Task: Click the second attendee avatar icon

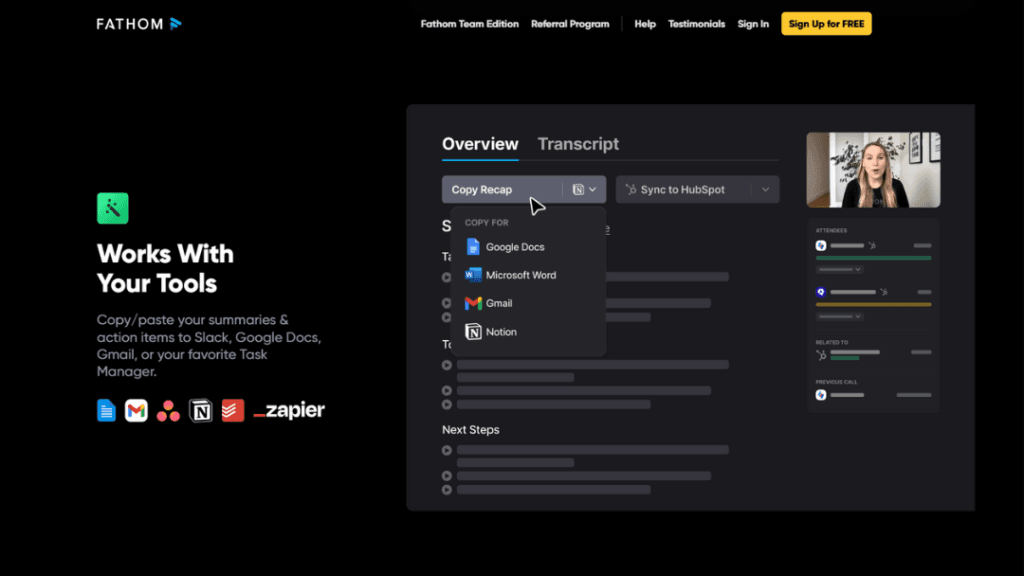Action: point(821,292)
